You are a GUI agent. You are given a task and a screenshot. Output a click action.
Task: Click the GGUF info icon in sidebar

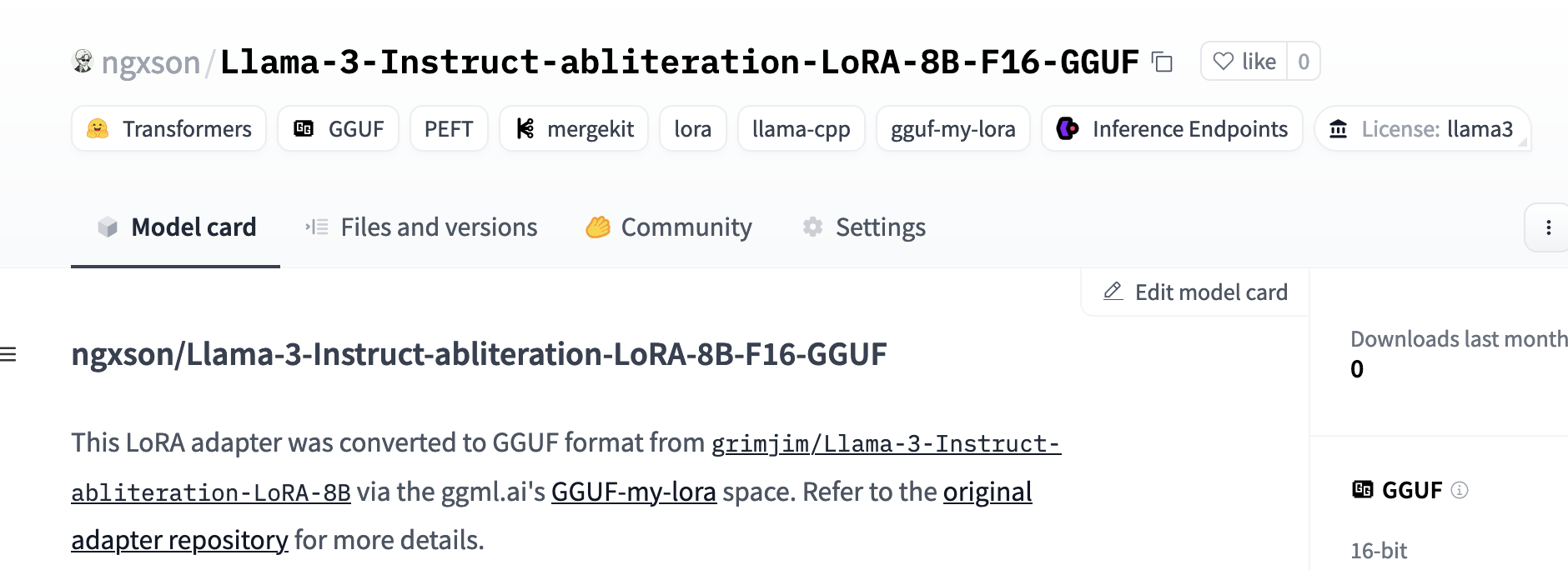(1460, 490)
